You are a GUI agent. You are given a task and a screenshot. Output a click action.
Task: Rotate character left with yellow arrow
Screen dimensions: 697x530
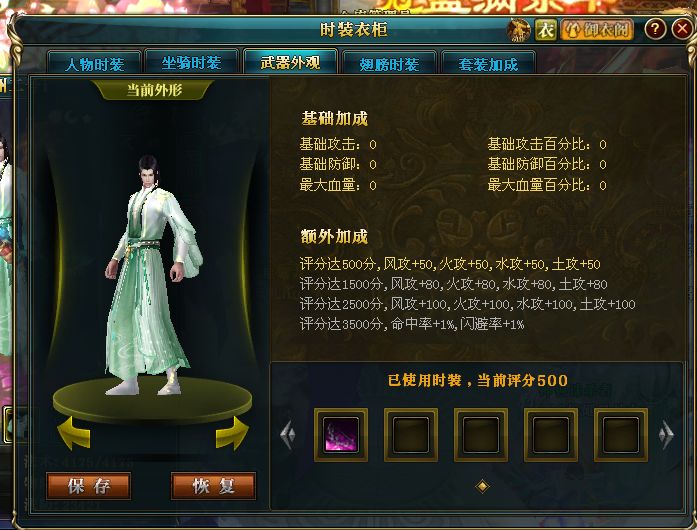(x=74, y=433)
